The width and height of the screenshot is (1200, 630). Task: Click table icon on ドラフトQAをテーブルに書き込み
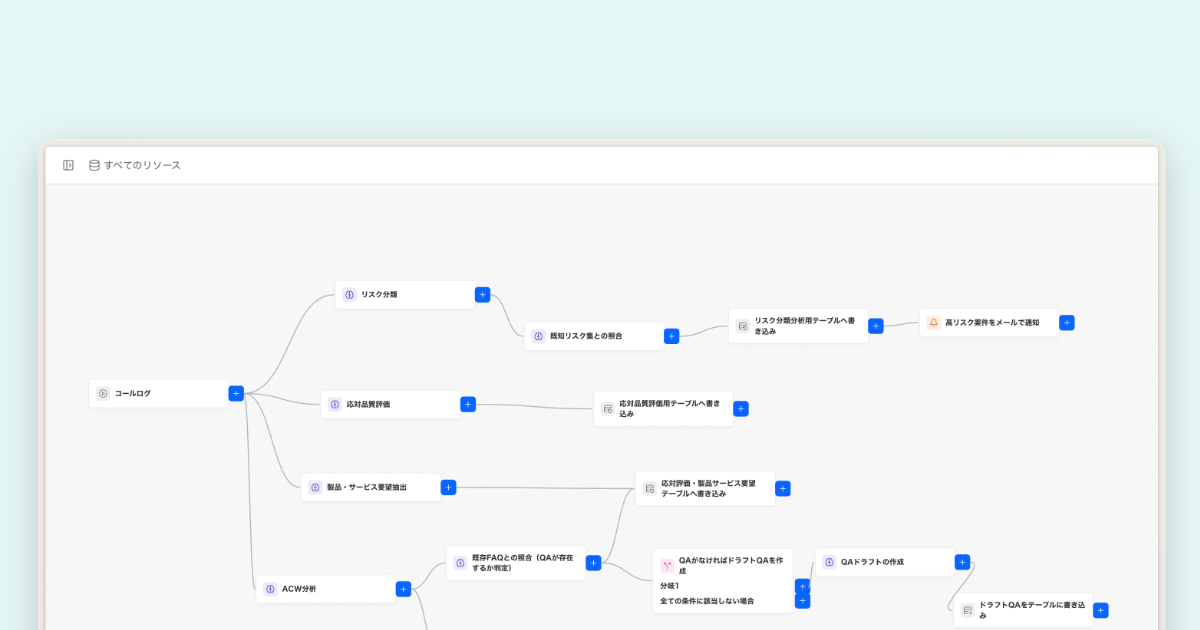pos(967,610)
